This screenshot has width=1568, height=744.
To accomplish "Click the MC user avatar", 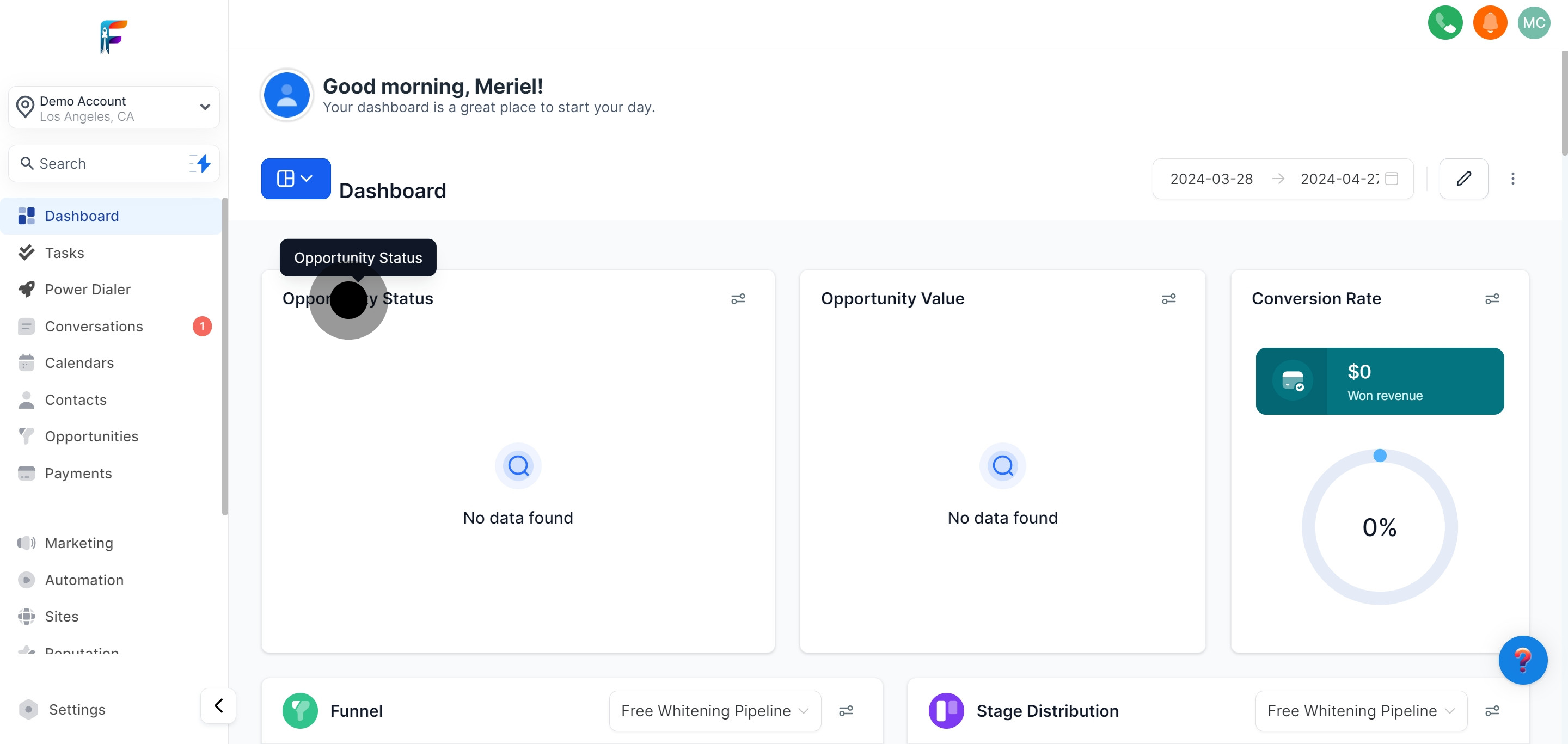I will pos(1533,23).
